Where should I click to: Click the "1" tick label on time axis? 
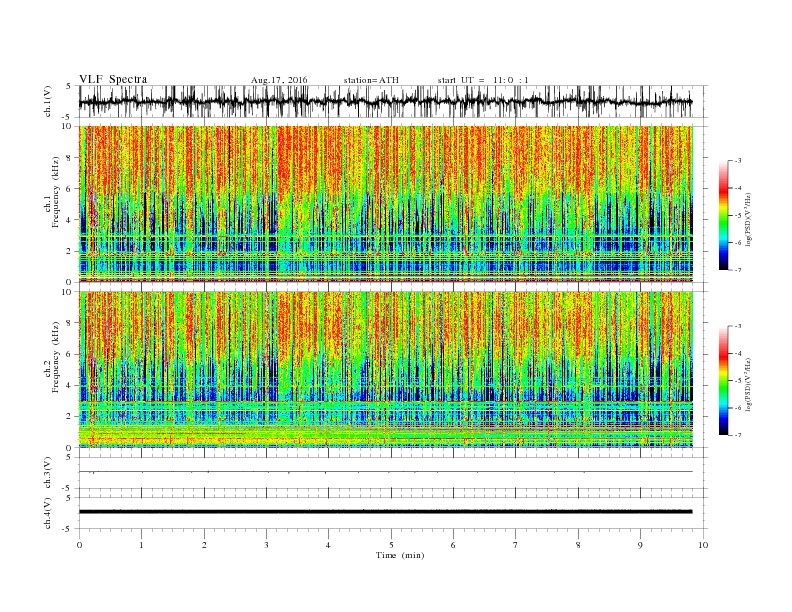[141, 545]
